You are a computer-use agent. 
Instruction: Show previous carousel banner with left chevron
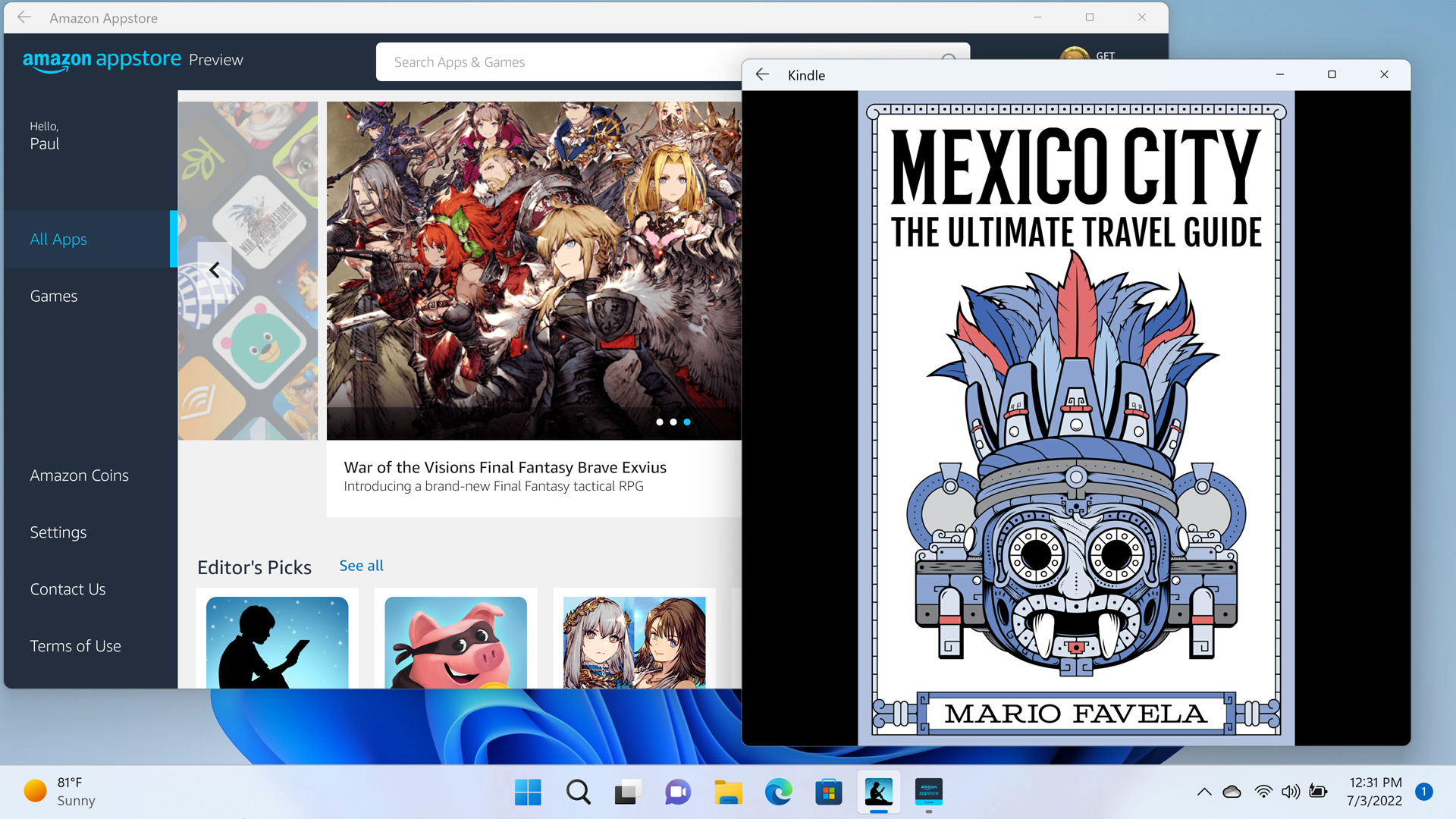tap(215, 270)
